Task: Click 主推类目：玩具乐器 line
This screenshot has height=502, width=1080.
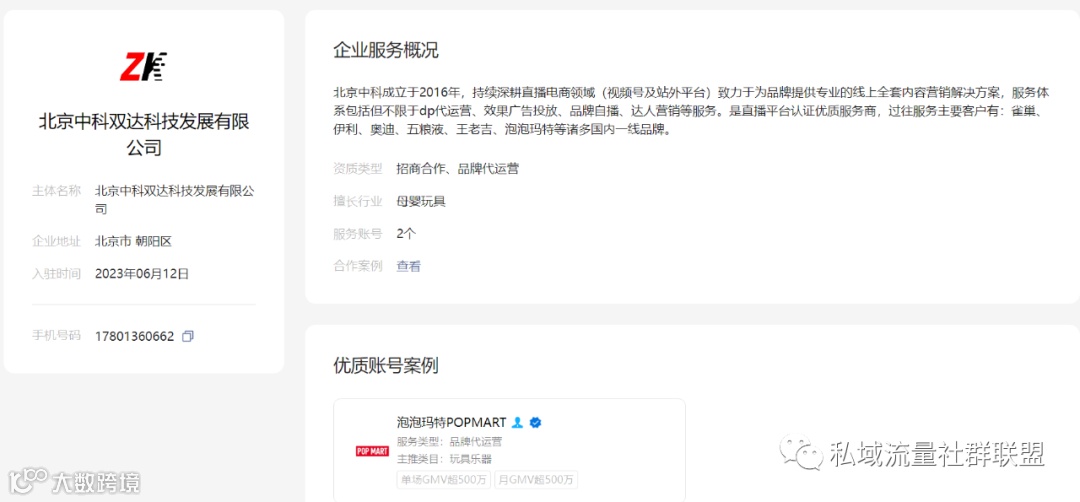Action: coord(444,459)
